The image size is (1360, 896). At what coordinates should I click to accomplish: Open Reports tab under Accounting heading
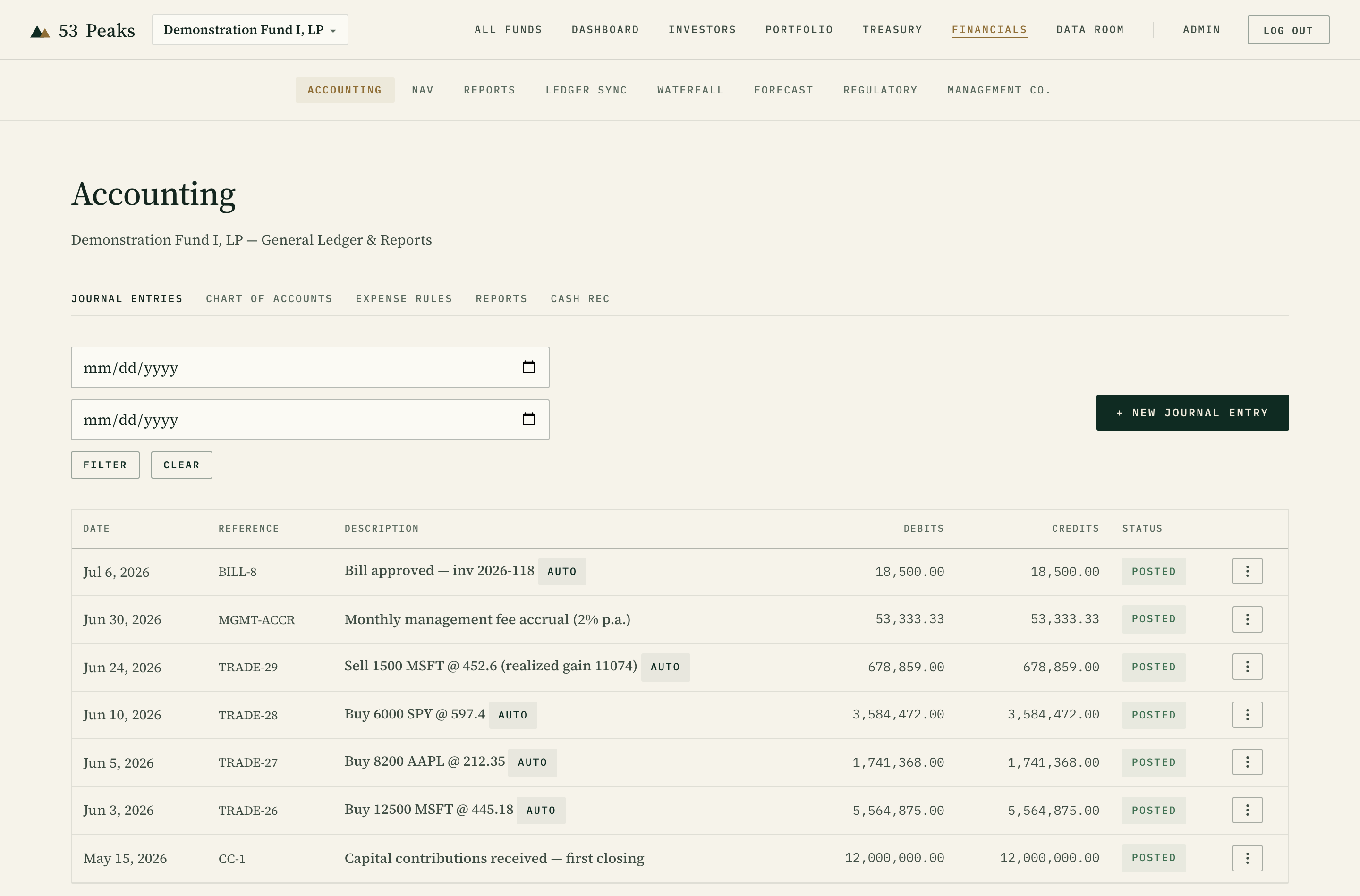(501, 299)
